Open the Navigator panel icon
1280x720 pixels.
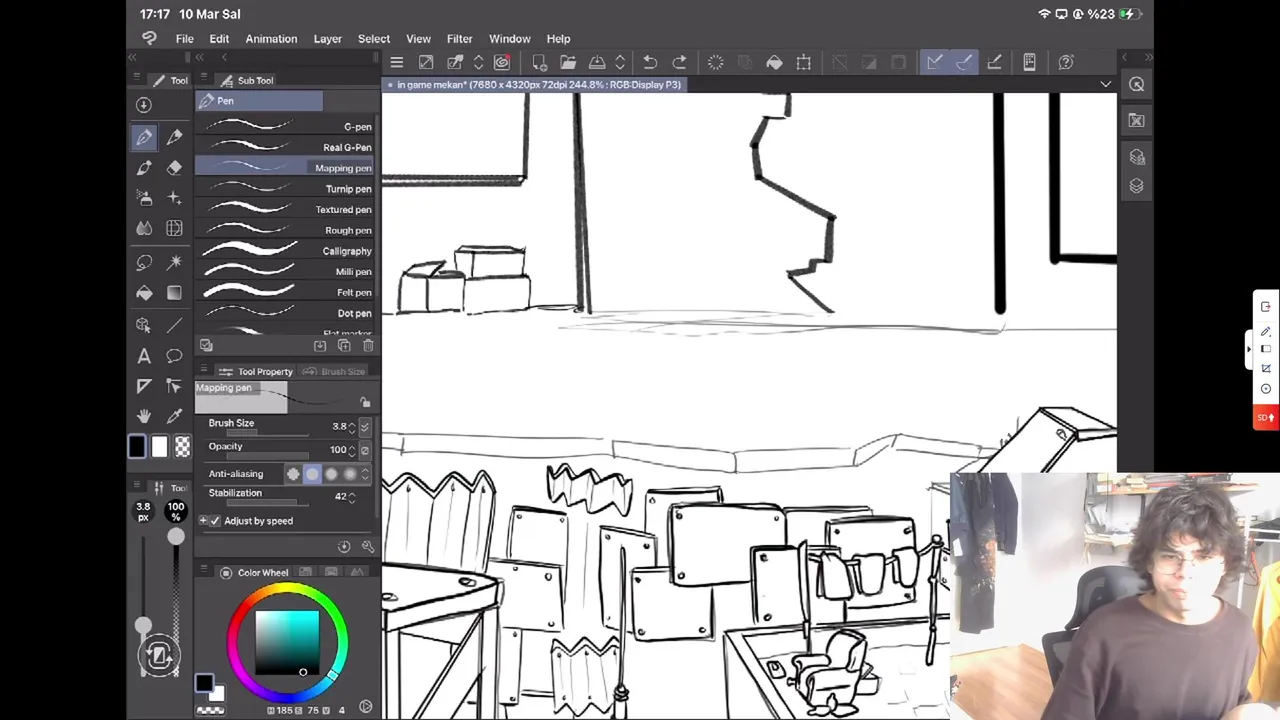pyautogui.click(x=1137, y=85)
